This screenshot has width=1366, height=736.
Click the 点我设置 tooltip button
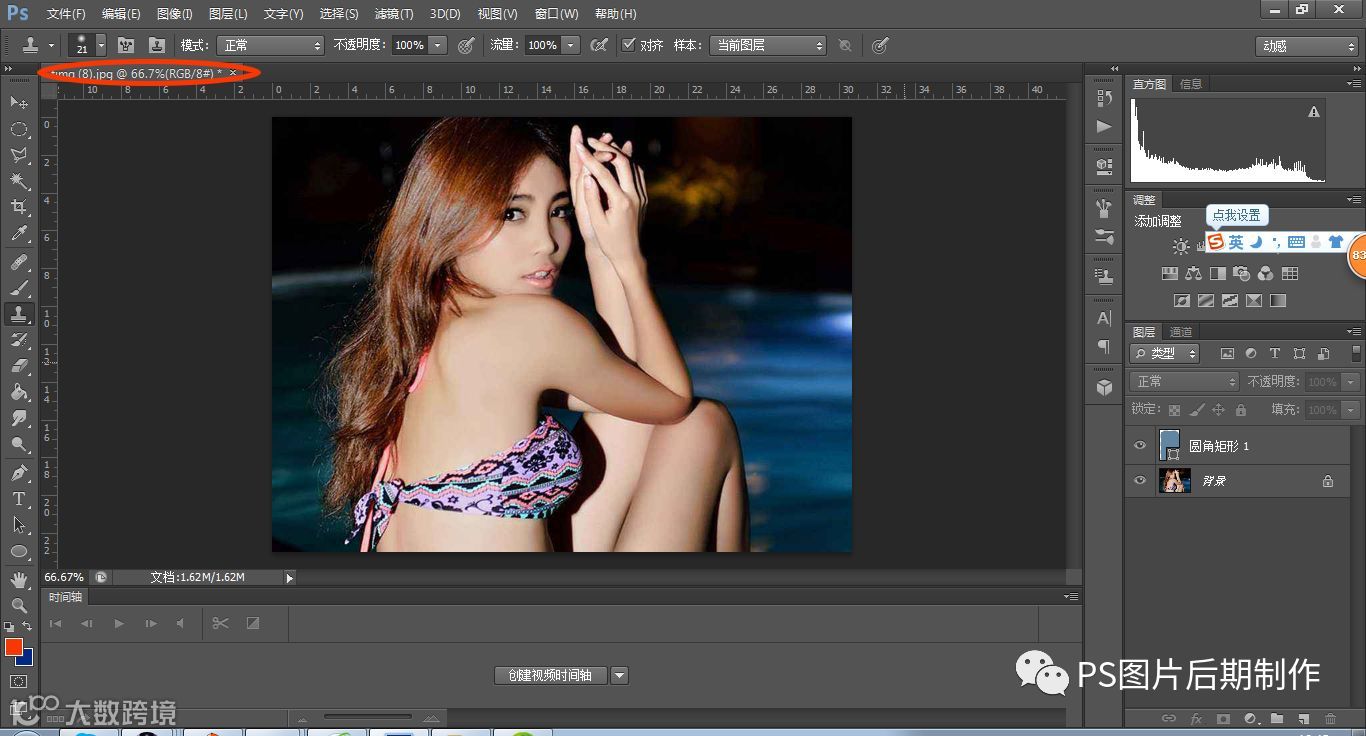click(x=1237, y=215)
